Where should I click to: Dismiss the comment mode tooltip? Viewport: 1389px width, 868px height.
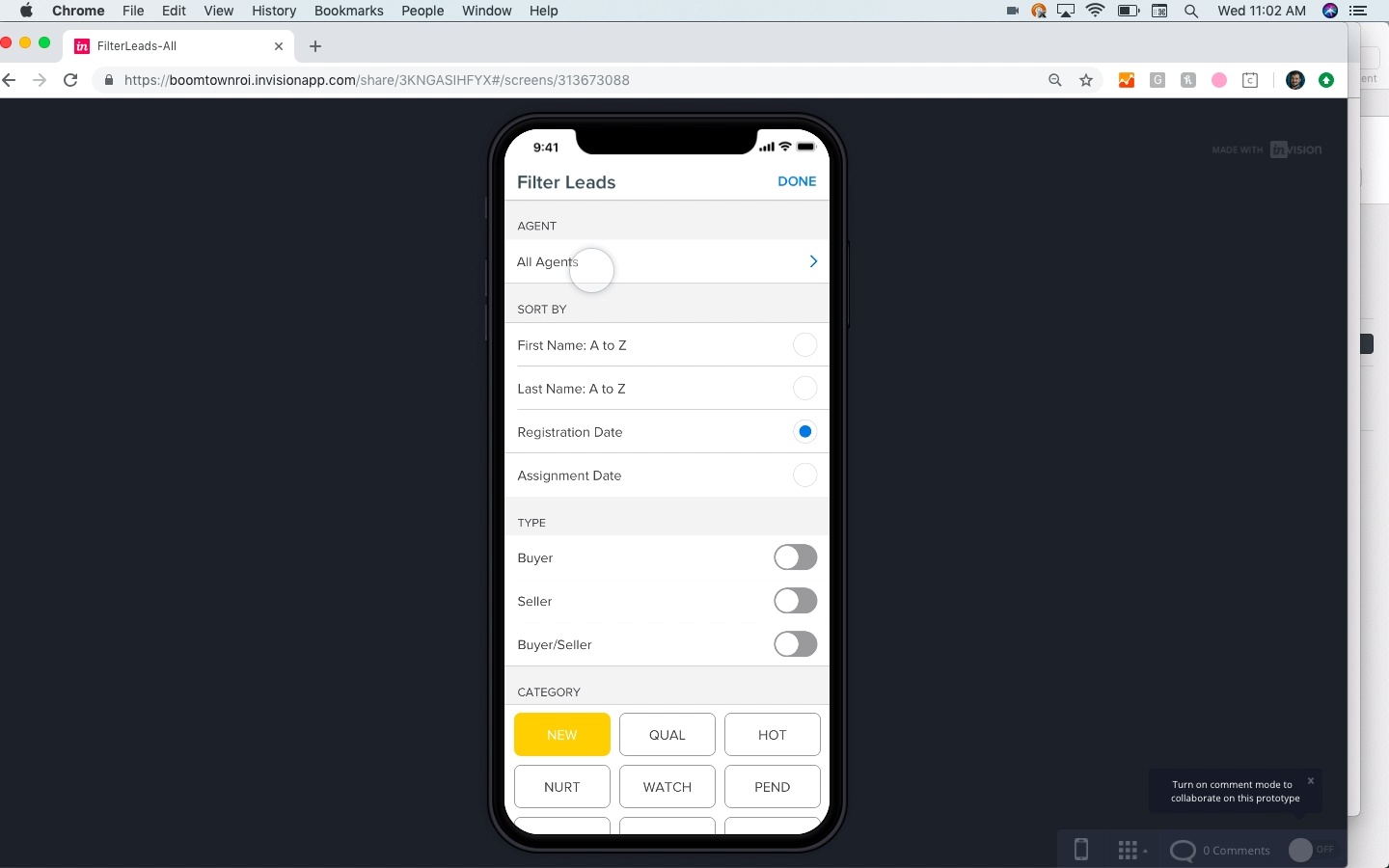click(1311, 780)
